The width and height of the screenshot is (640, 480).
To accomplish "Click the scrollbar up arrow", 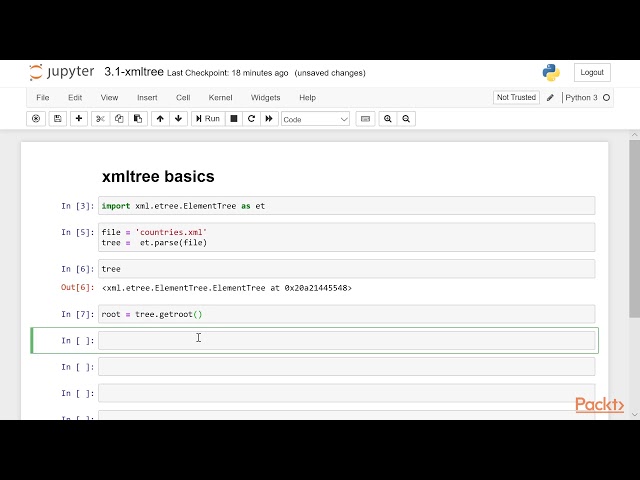I will [634, 135].
